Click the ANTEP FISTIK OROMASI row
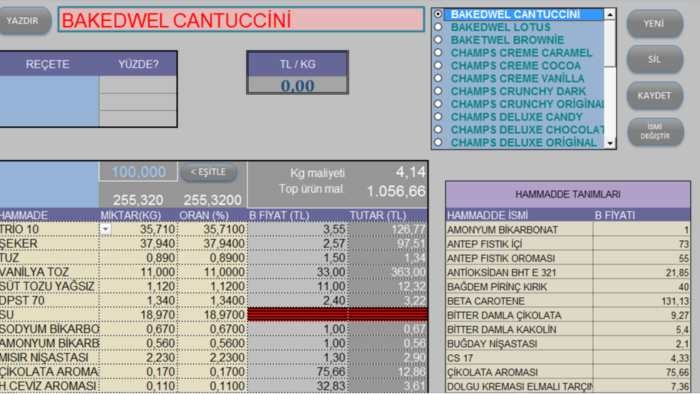 coord(568,258)
